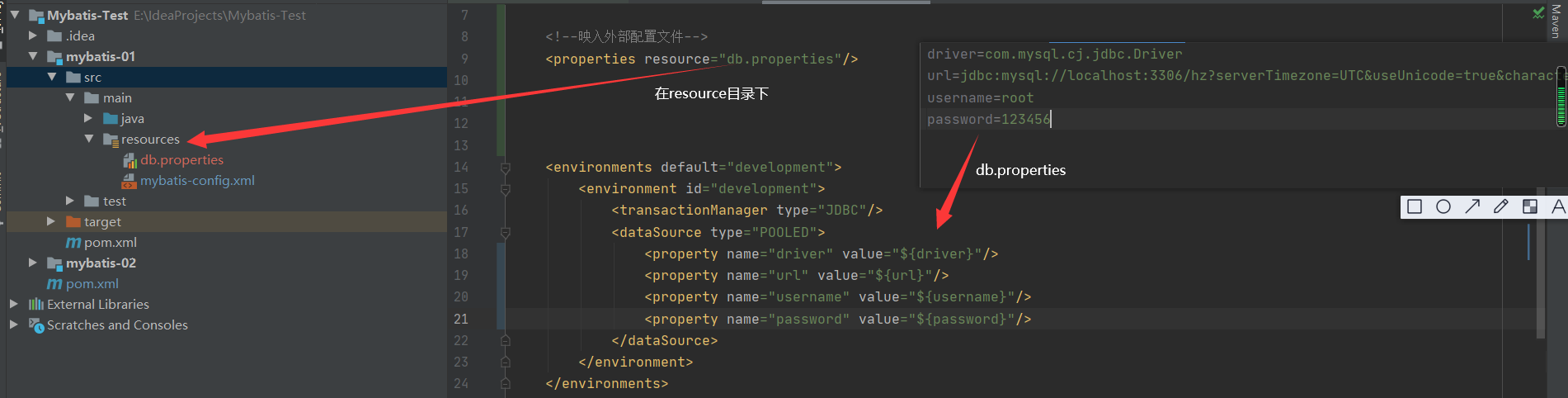Screen dimensions: 1568x398
Task: Click the src folder icon
Action: [x=73, y=78]
